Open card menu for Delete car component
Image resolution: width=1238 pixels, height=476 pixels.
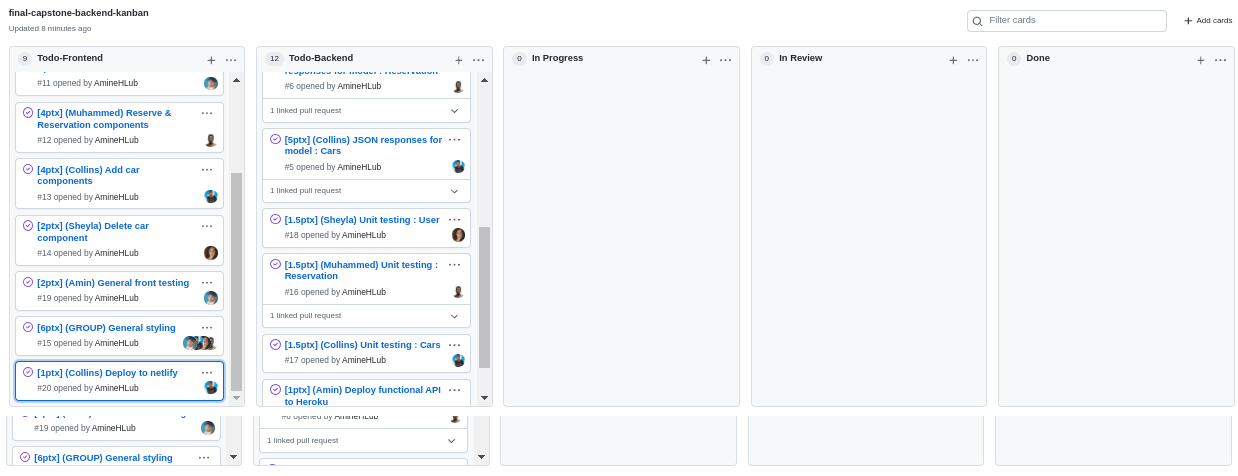(x=207, y=226)
